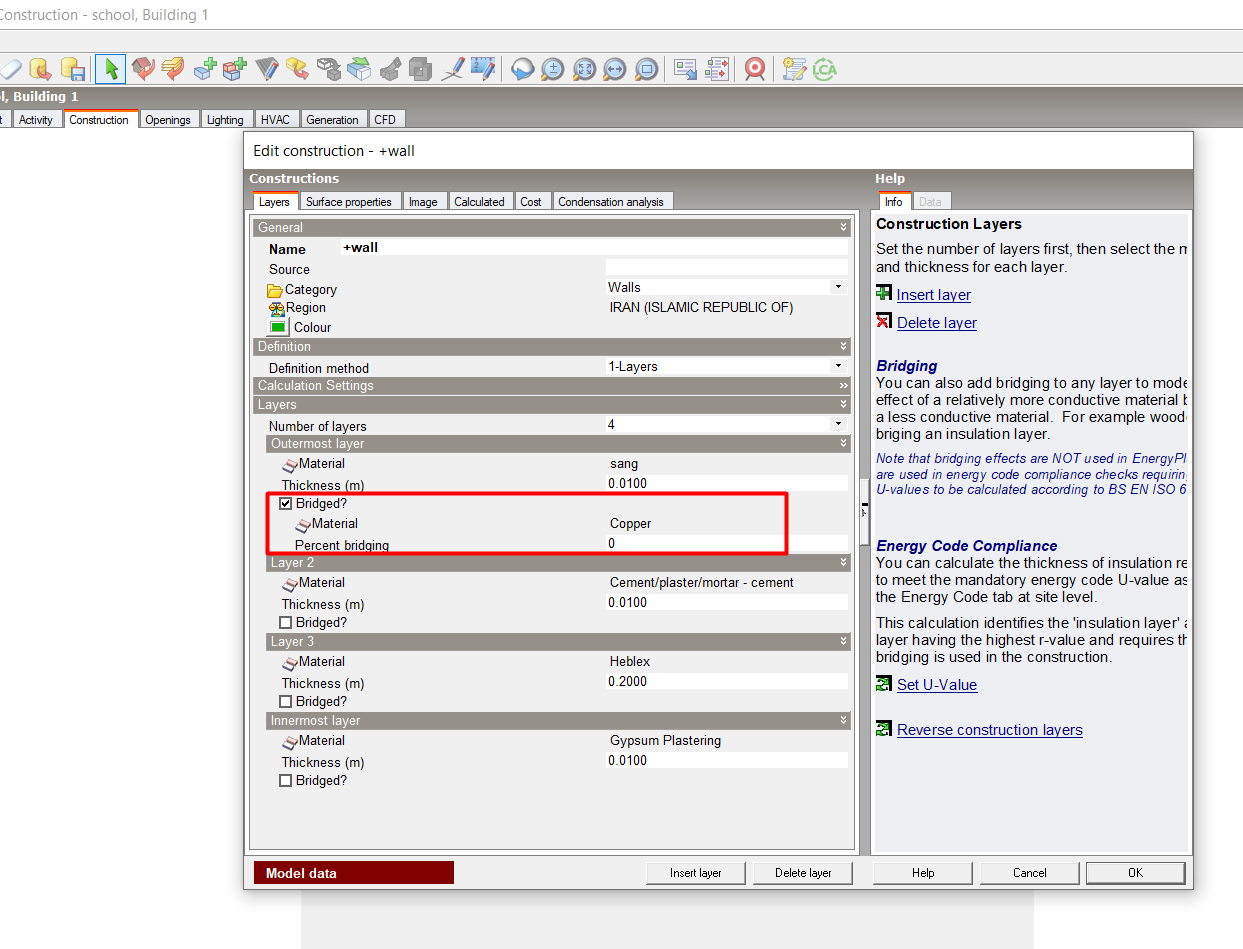
Task: Click the Set U-Value icon
Action: pyautogui.click(x=884, y=684)
